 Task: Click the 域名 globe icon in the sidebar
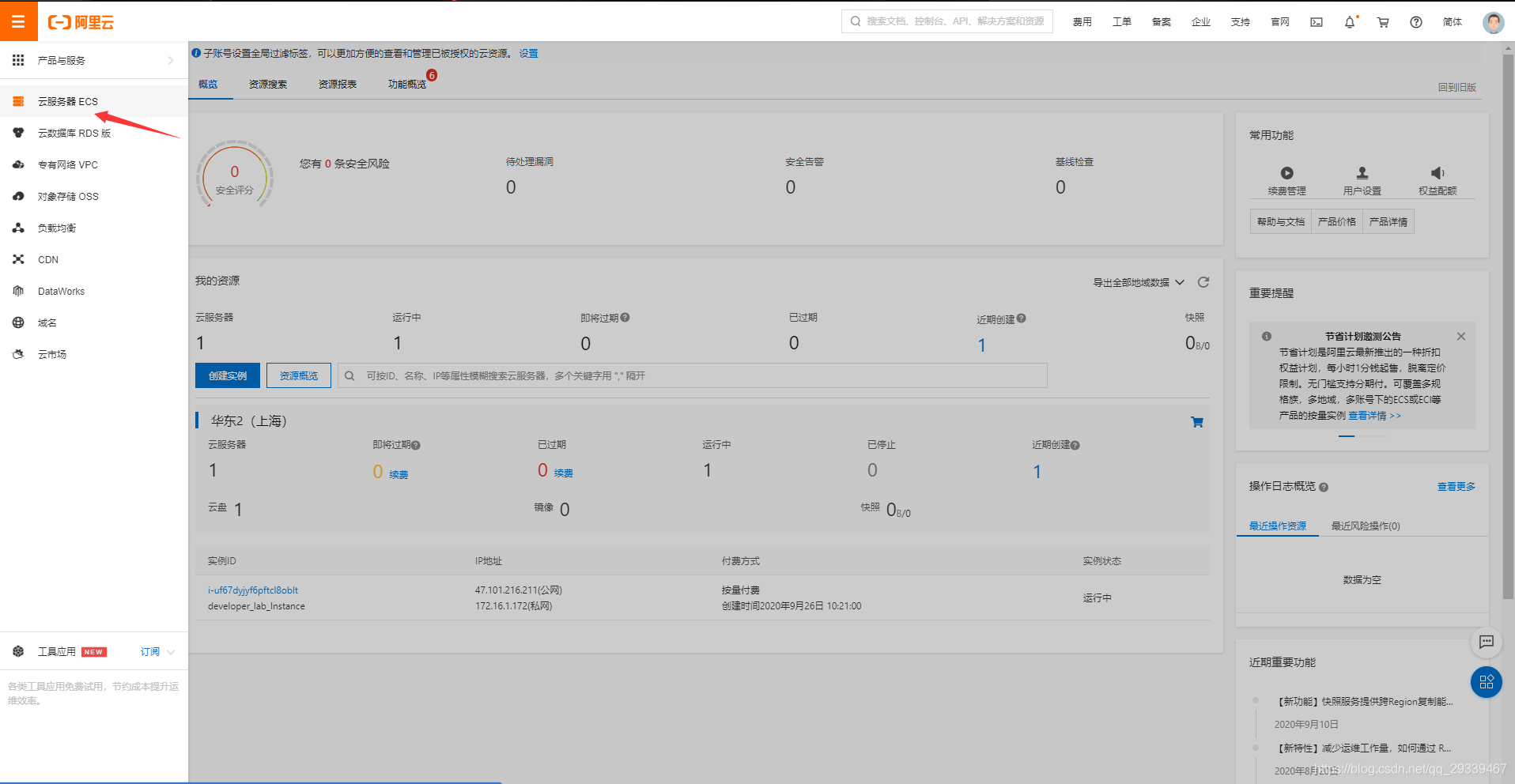coord(18,322)
